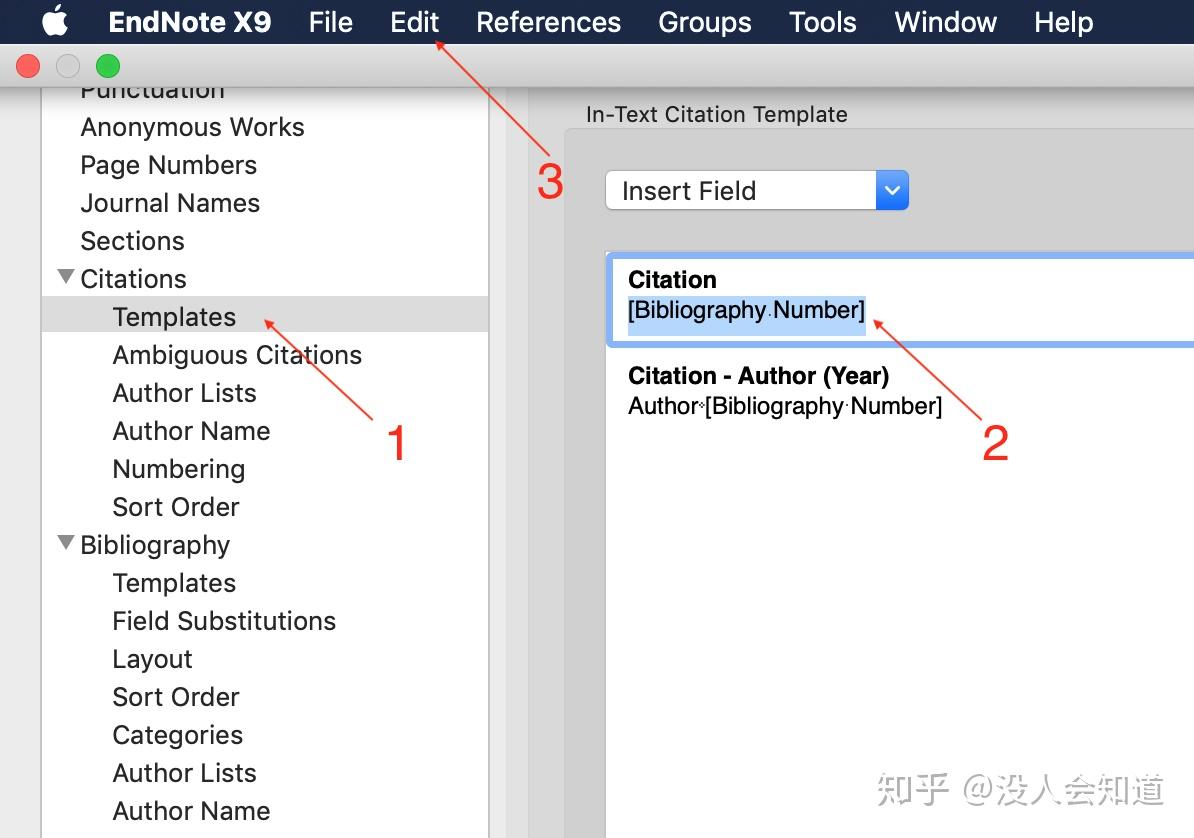Select Field Substitutions in the sidebar

click(224, 621)
